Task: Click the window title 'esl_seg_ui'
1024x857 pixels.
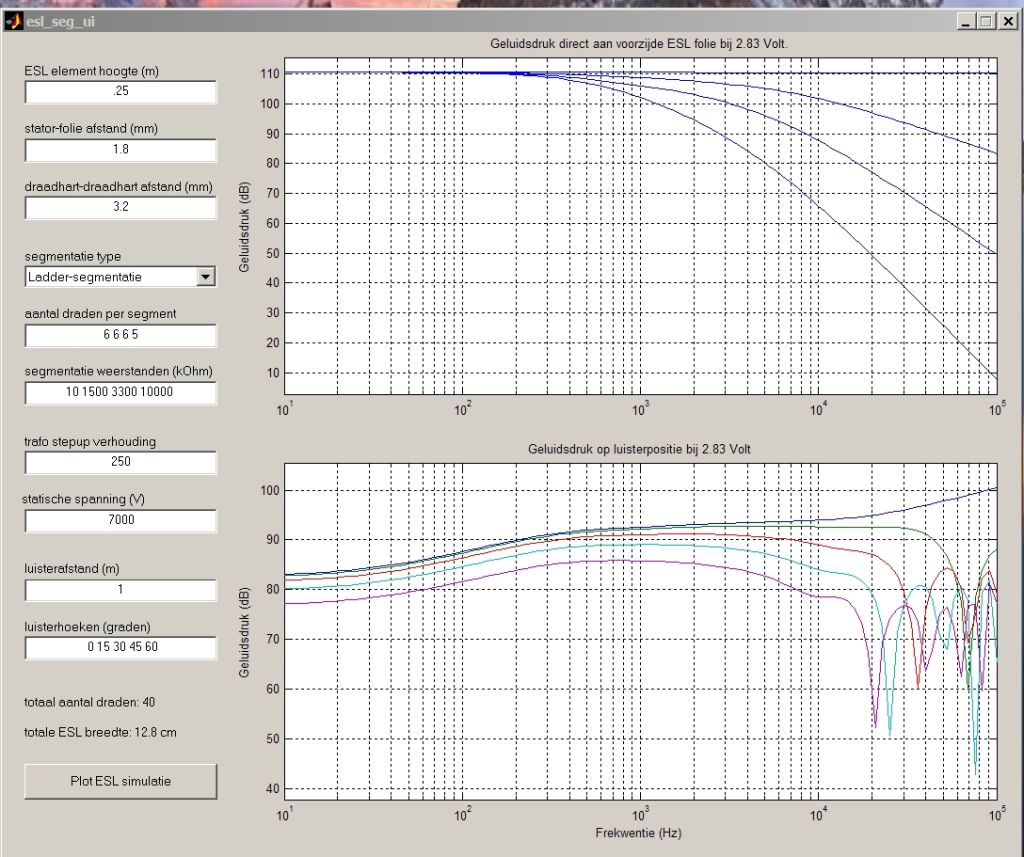Action: [61, 22]
